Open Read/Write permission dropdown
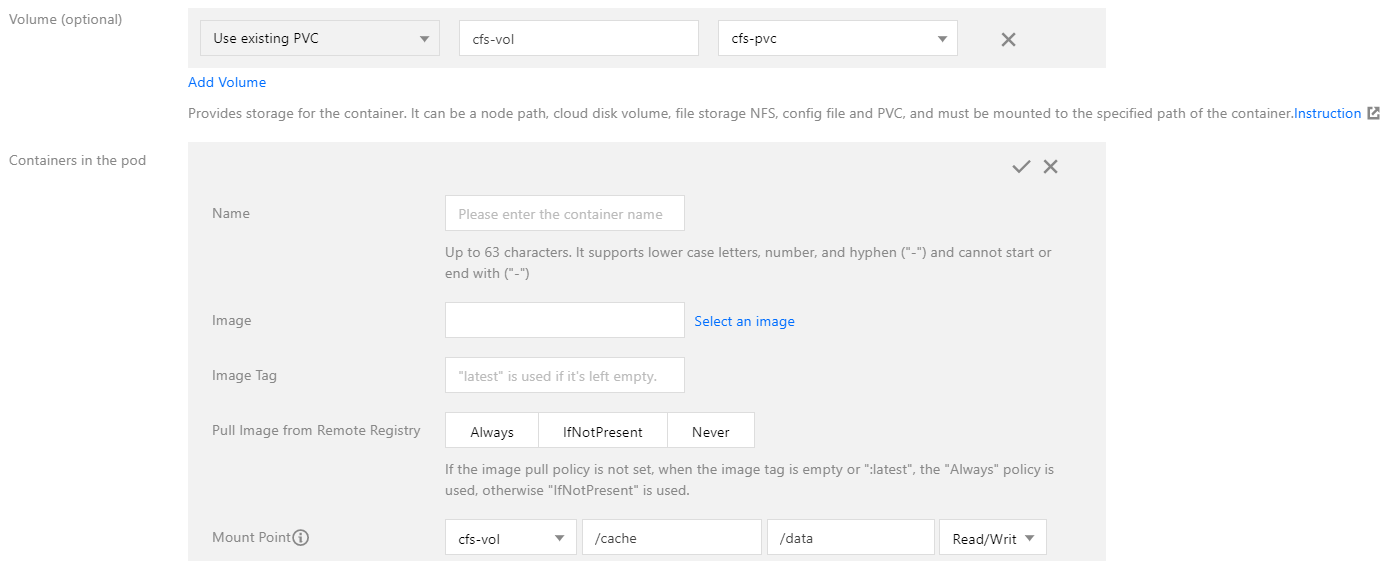The height and width of the screenshot is (561, 1395). click(992, 538)
